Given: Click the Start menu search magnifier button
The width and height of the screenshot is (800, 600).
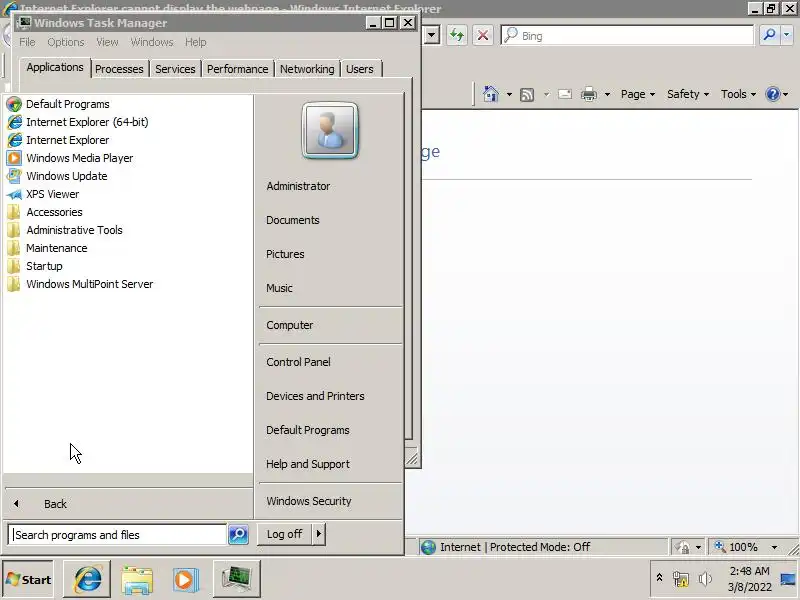Looking at the screenshot, I should [x=238, y=535].
